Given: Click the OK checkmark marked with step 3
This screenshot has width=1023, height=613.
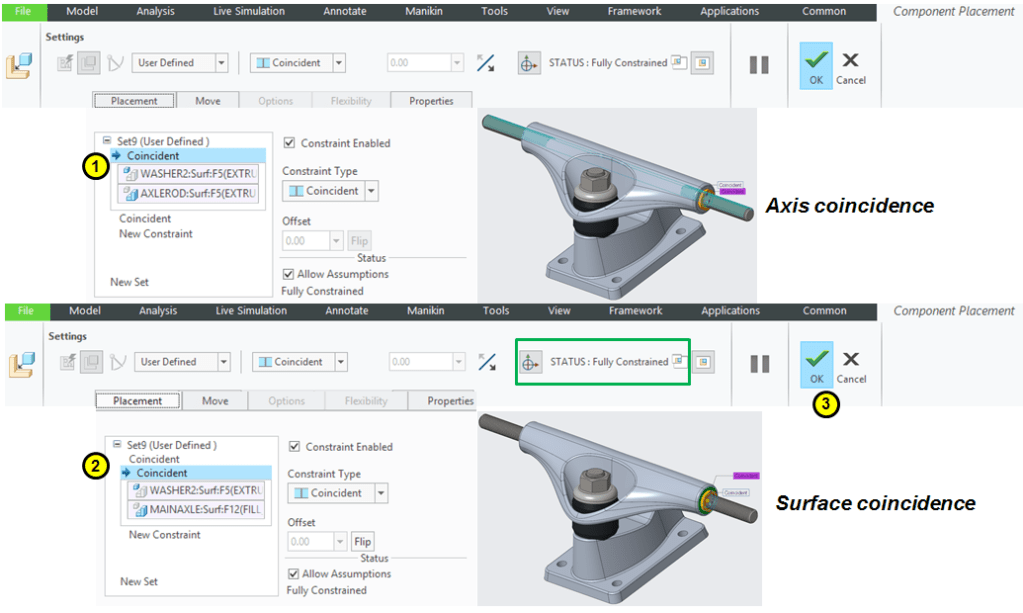Looking at the screenshot, I should coord(817,362).
